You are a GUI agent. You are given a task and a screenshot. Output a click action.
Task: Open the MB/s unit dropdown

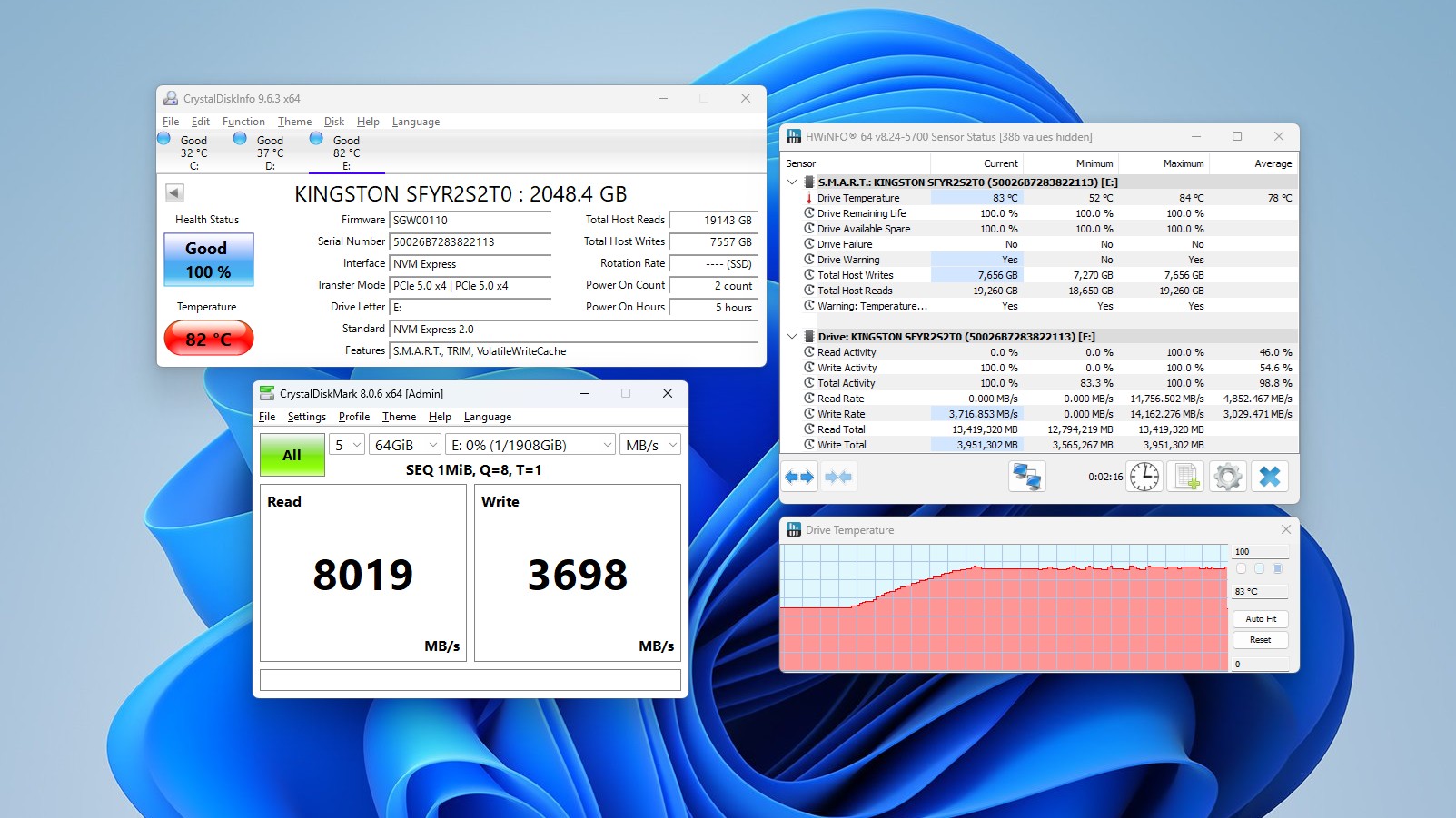tap(650, 445)
